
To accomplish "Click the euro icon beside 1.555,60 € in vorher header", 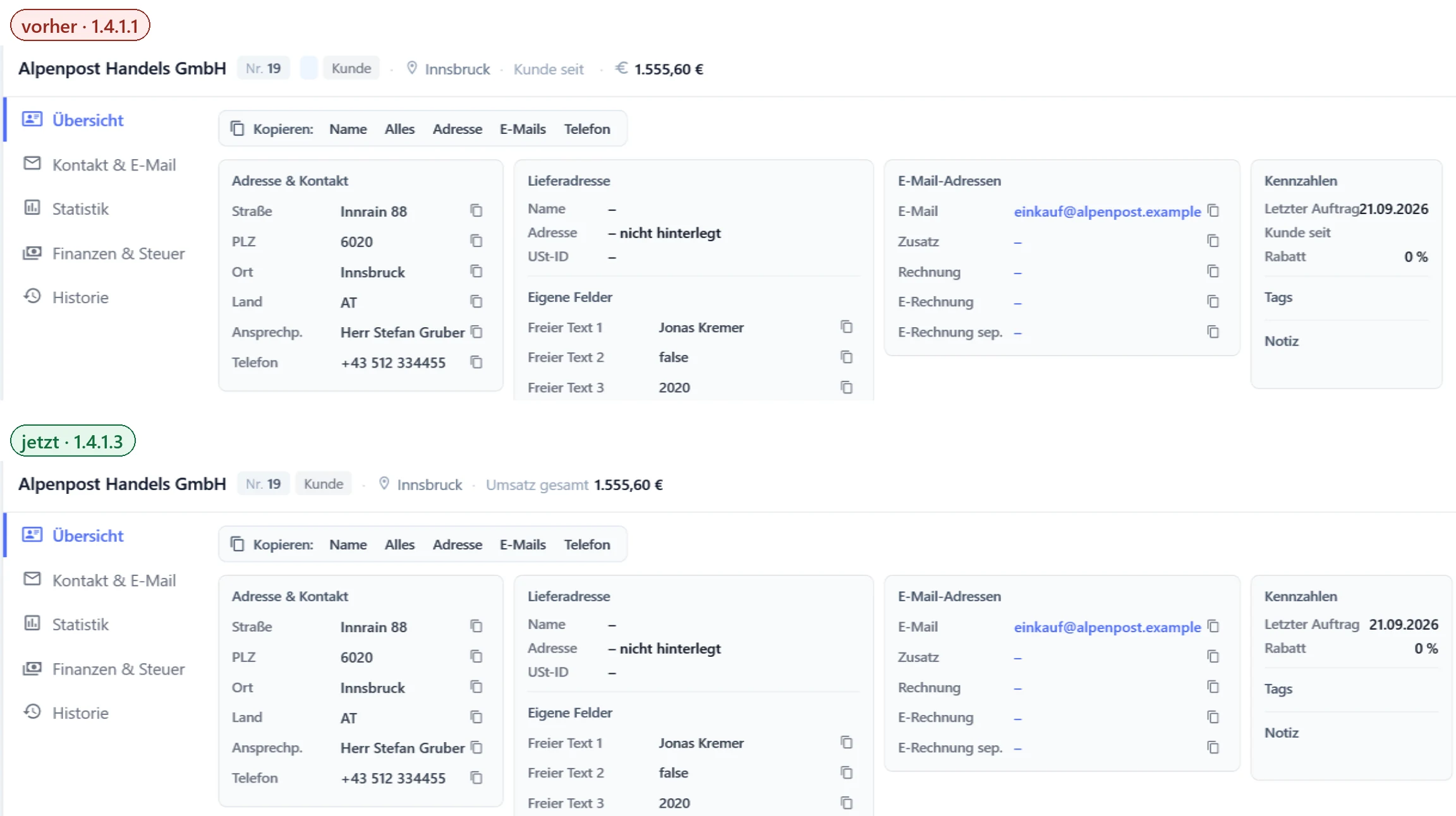I will point(622,68).
